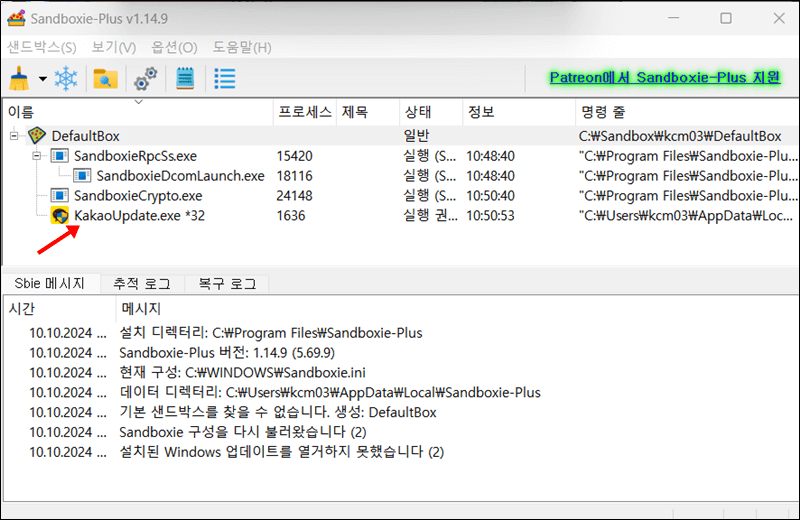Click the C:\Sandbox\kcm03\DefaultBox command line
The image size is (800, 520).
point(680,136)
